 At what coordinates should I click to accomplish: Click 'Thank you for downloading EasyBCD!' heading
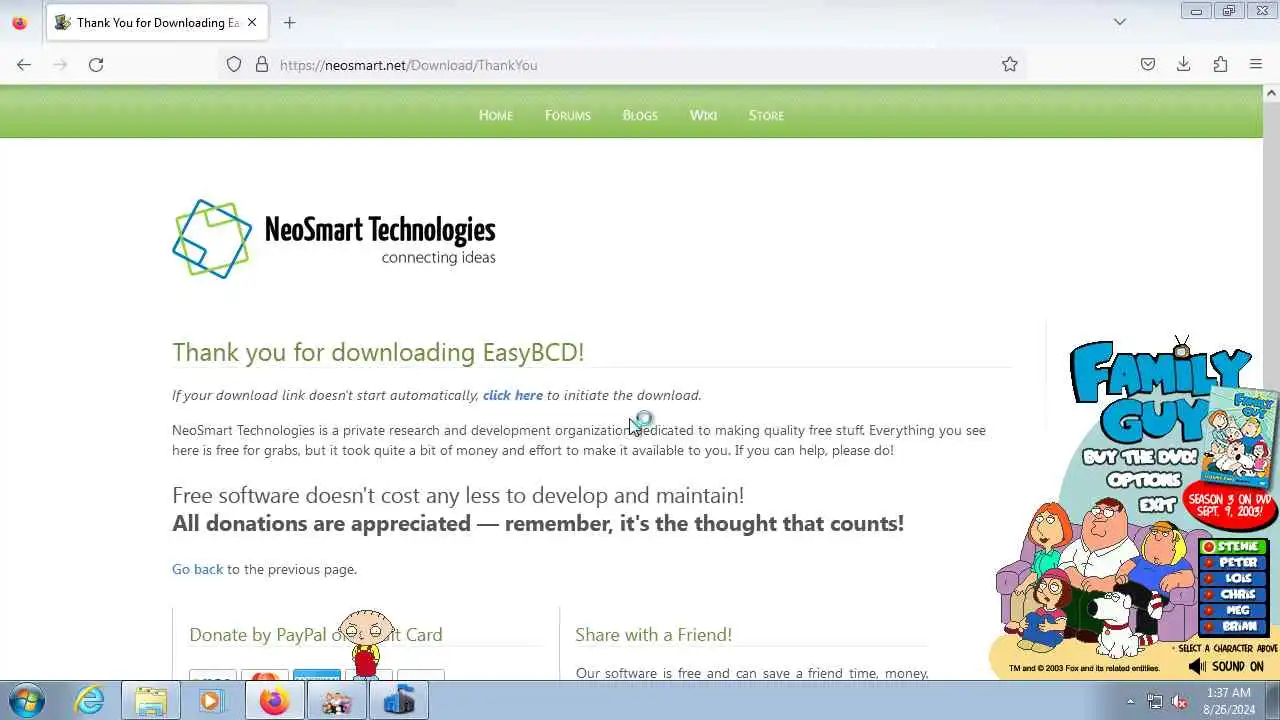[x=378, y=352]
